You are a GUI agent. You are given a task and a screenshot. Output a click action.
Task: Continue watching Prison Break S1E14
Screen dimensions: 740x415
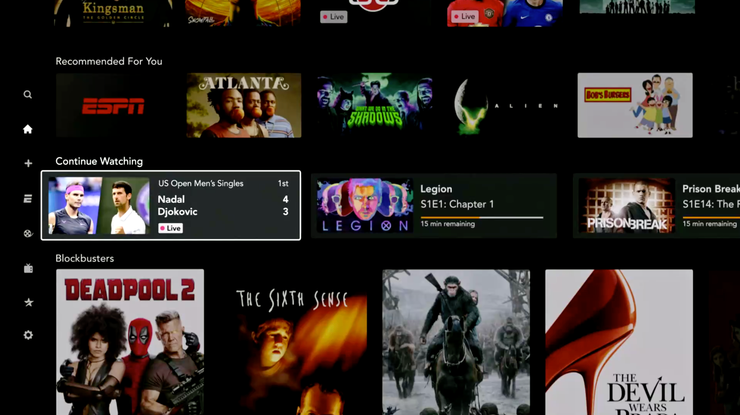click(658, 205)
